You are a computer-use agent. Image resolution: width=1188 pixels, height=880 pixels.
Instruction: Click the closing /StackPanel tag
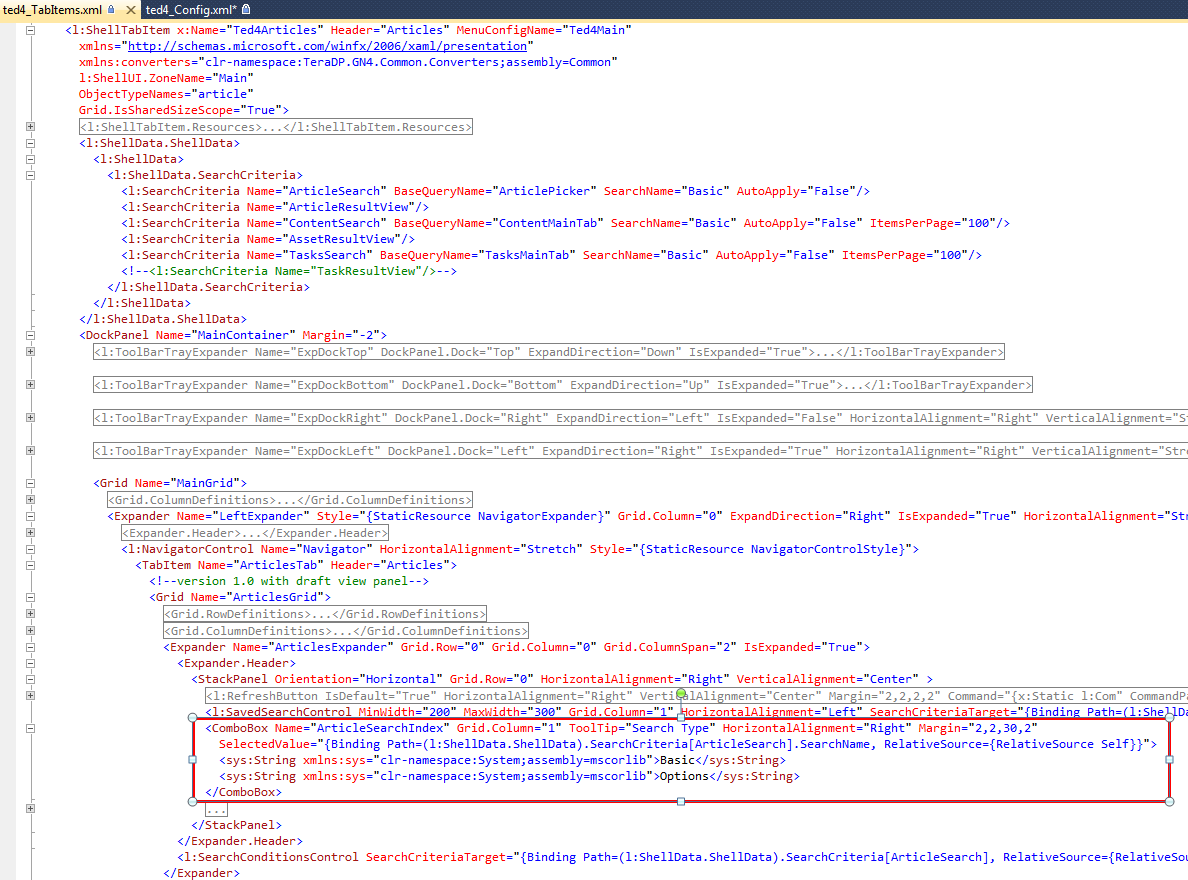click(236, 825)
